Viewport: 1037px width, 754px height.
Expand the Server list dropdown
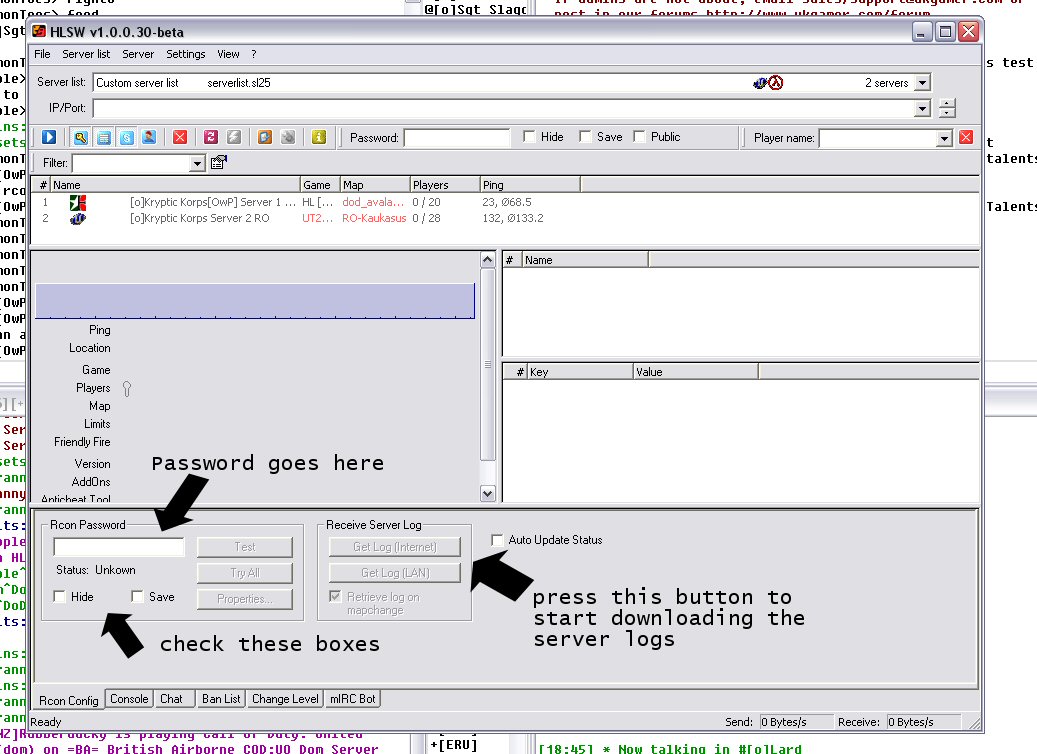pyautogui.click(x=922, y=83)
